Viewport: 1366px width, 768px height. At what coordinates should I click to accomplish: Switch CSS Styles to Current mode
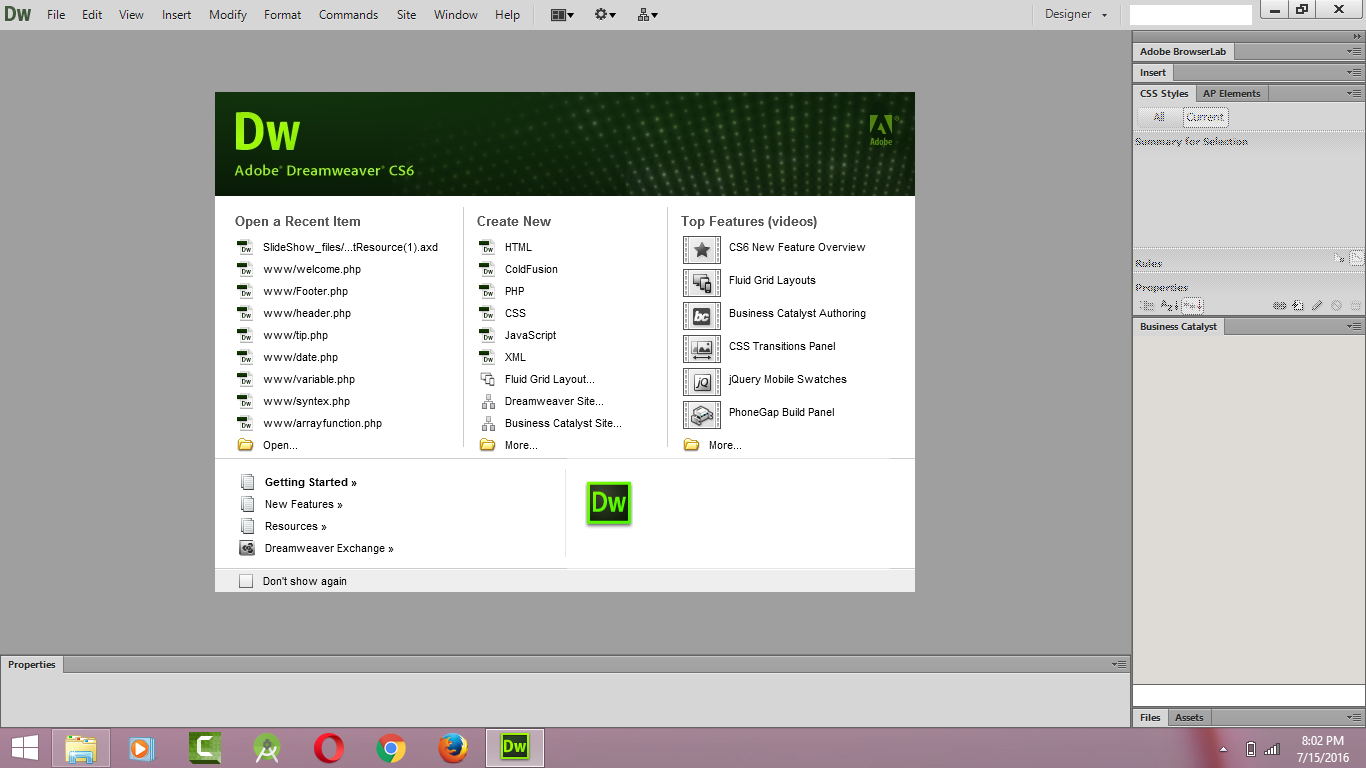(x=1205, y=117)
